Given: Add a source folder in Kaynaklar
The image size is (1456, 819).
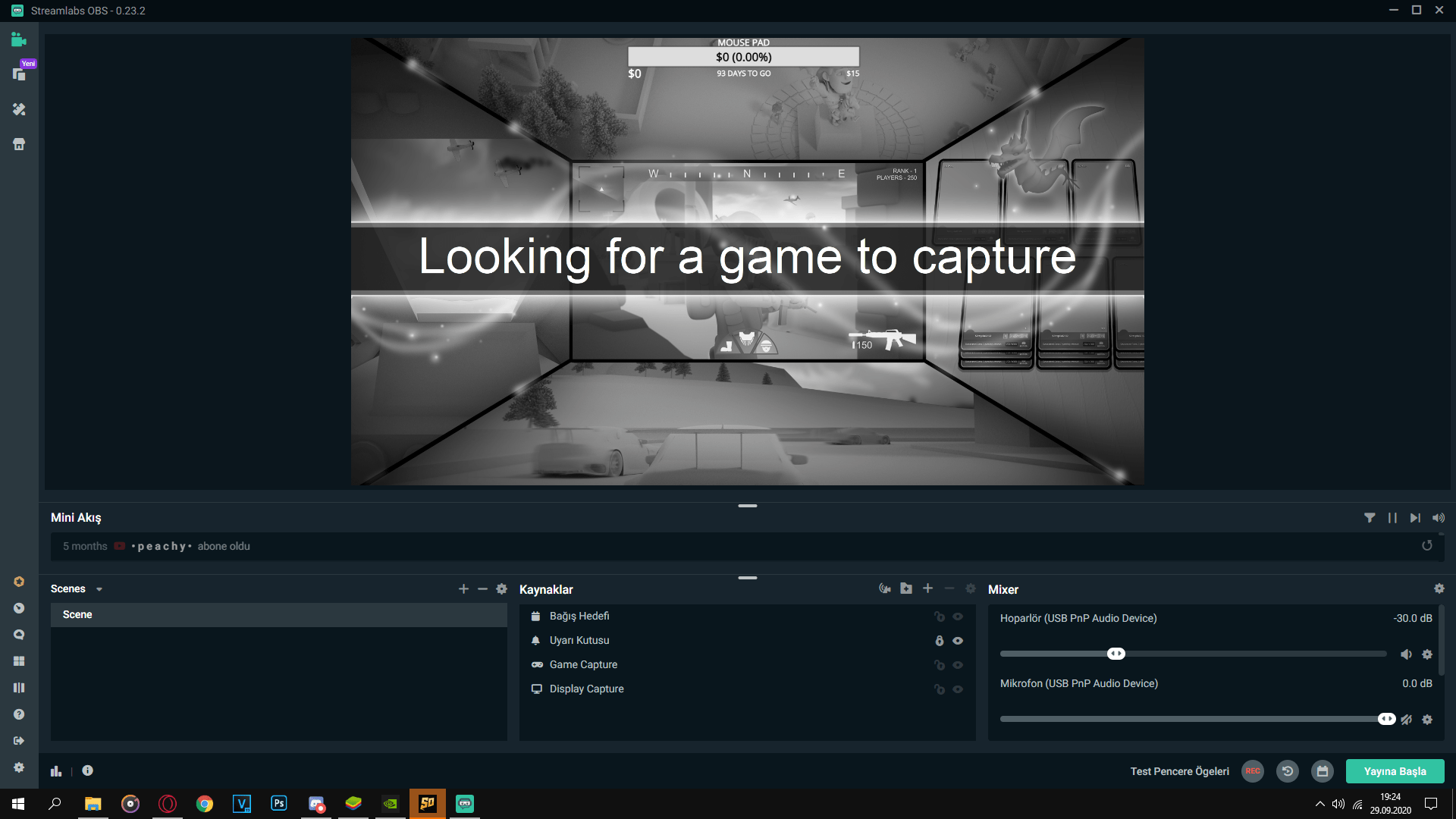Looking at the screenshot, I should coord(906,588).
